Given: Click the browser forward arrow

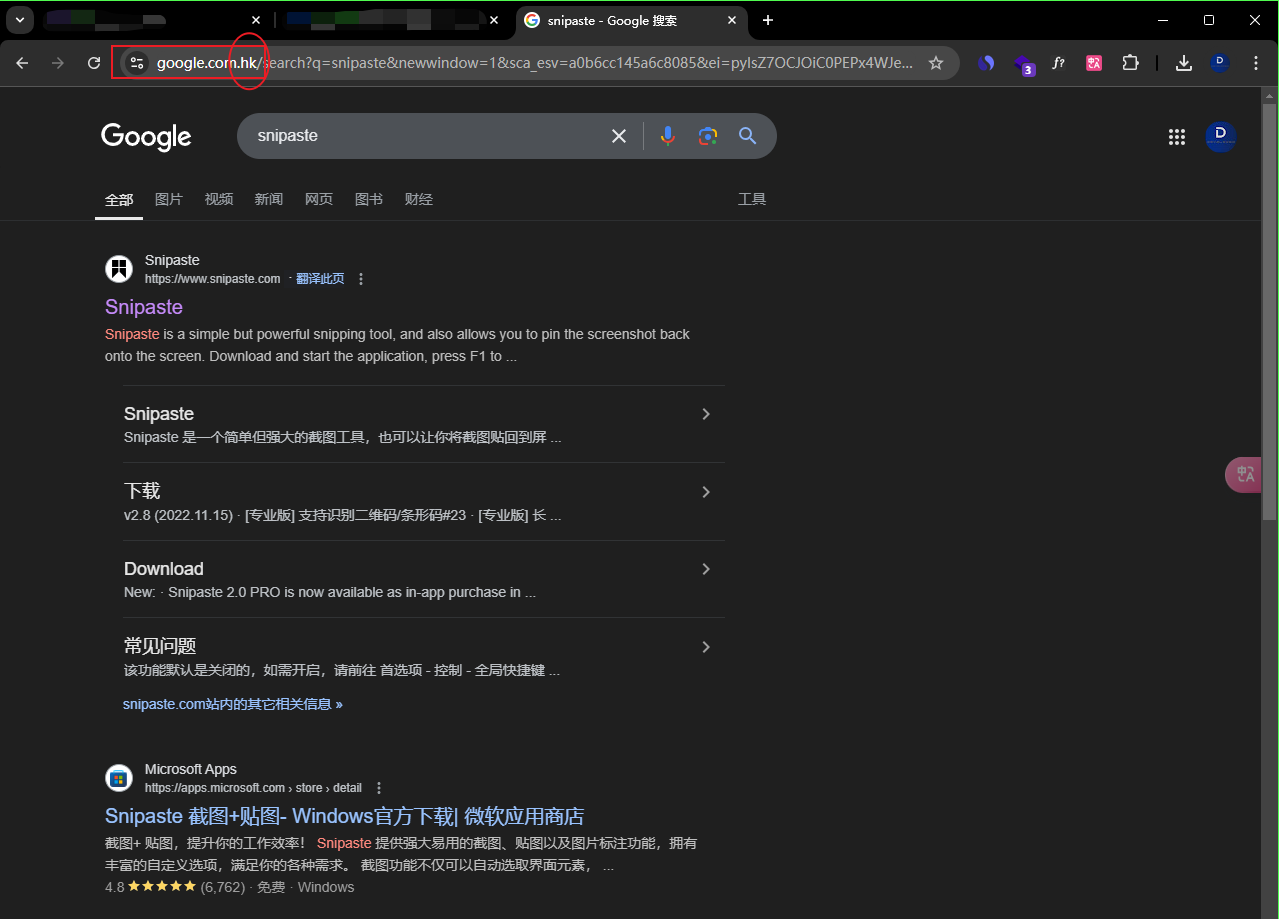Looking at the screenshot, I should click(x=58, y=63).
